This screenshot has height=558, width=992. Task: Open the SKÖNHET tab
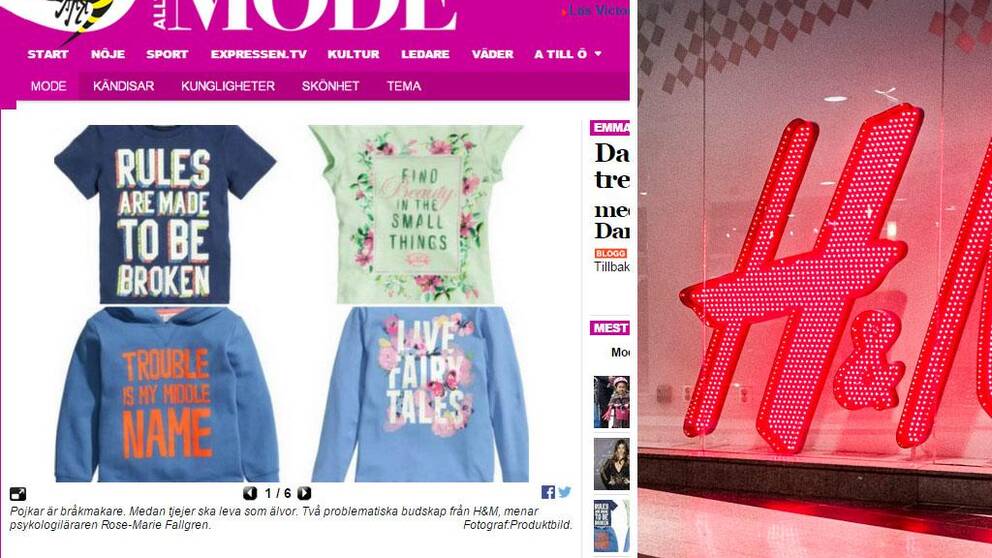[330, 86]
